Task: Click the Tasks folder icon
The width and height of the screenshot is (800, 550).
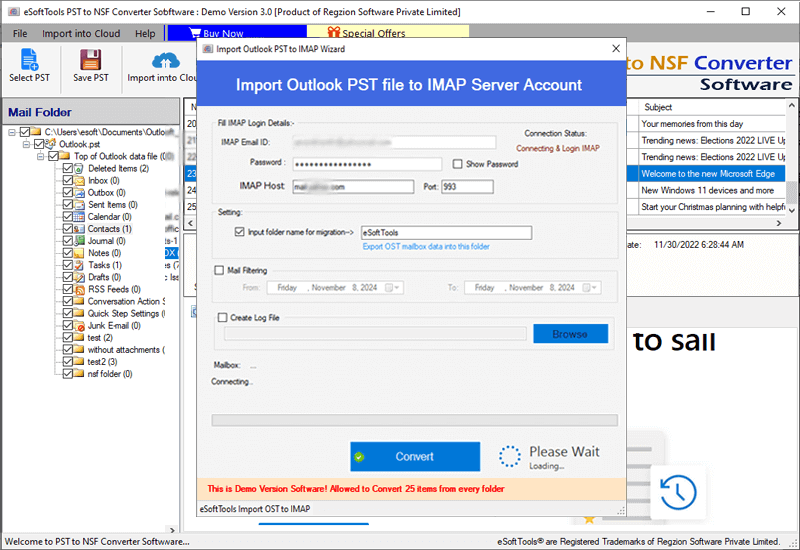Action: coord(79,265)
